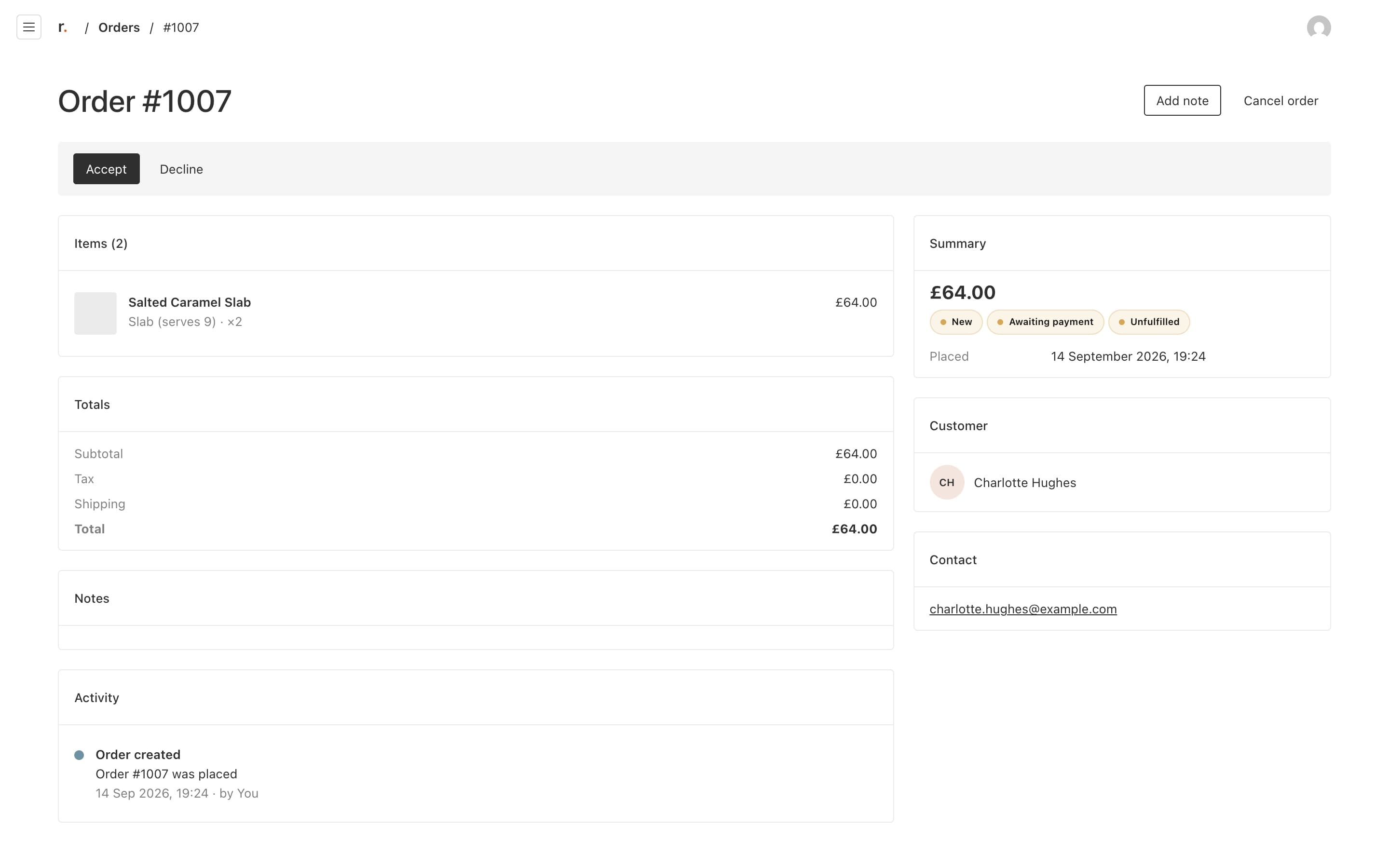Click the bold Total £64.00 value
Screen dimensions: 1389x868
(x=854, y=529)
